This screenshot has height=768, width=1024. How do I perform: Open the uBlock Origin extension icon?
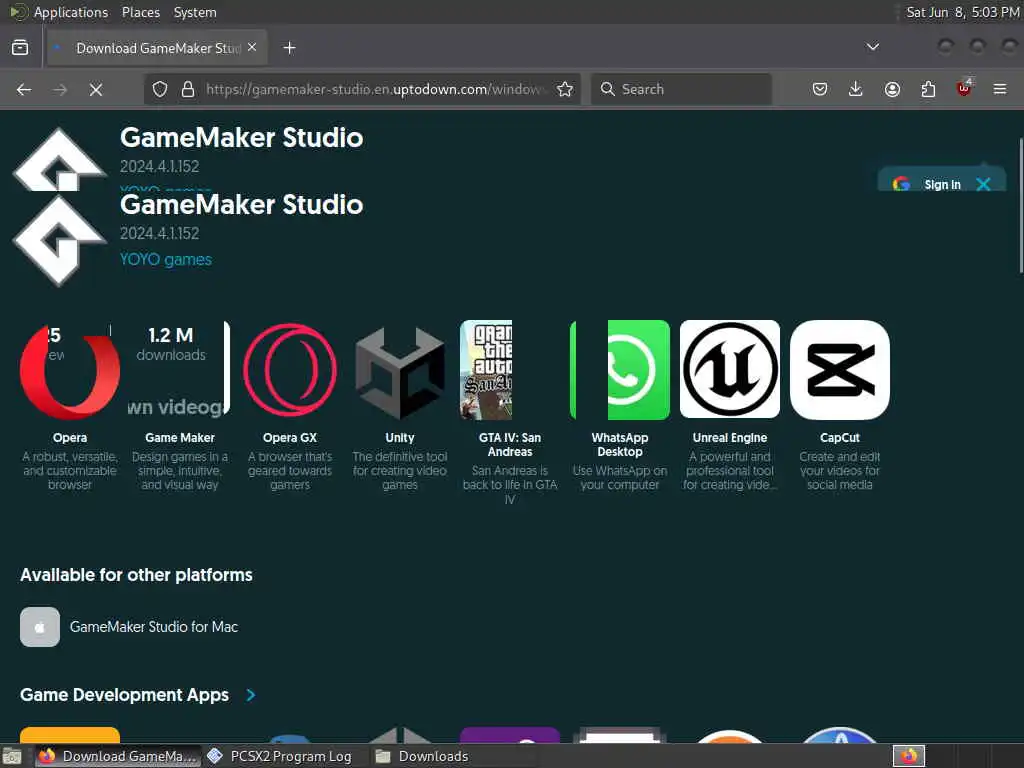(x=964, y=88)
